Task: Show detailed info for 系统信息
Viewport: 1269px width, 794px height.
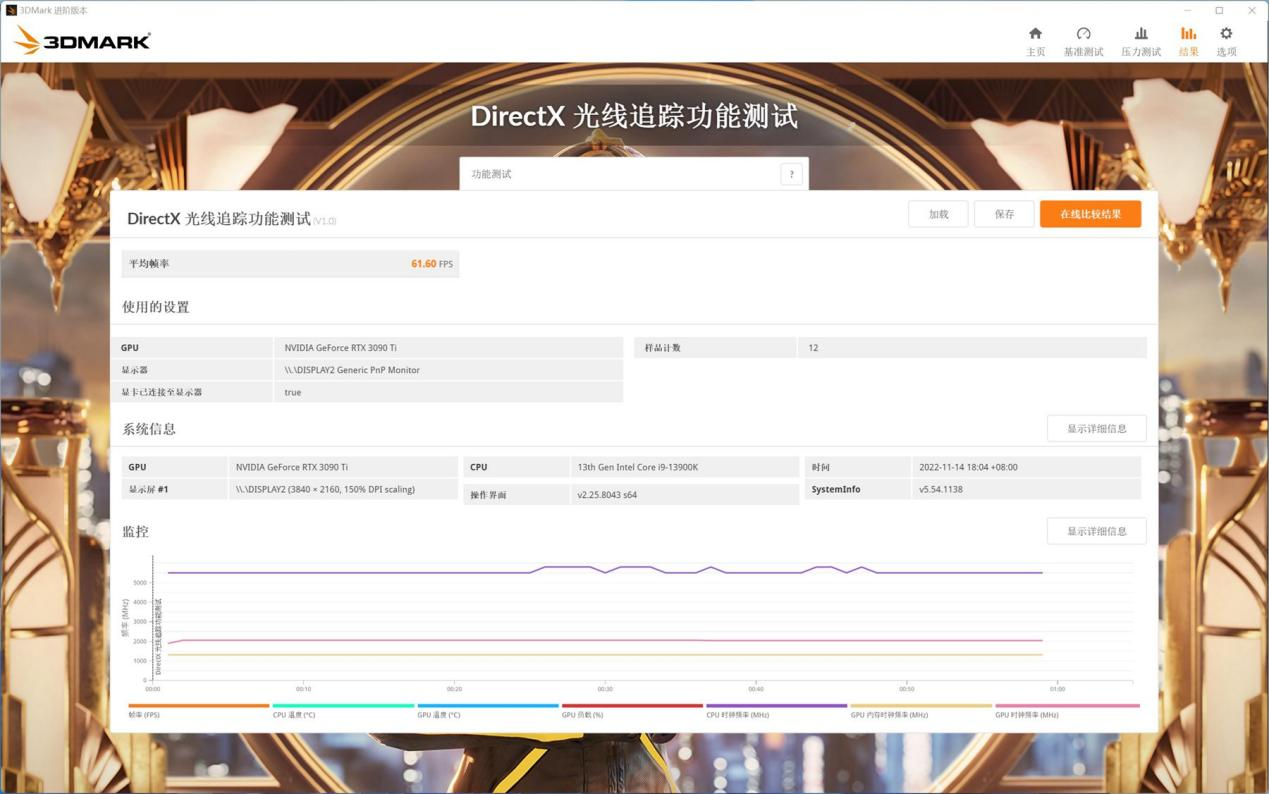Action: (1096, 428)
